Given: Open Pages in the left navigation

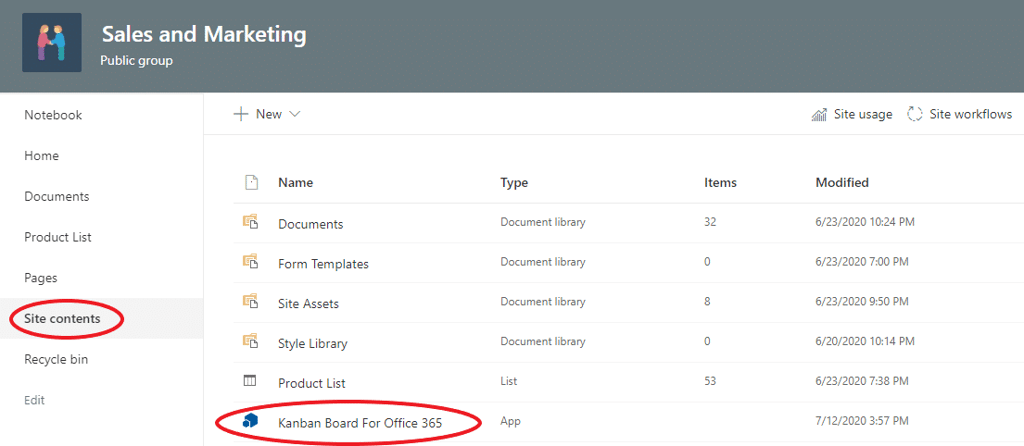Looking at the screenshot, I should pos(40,278).
